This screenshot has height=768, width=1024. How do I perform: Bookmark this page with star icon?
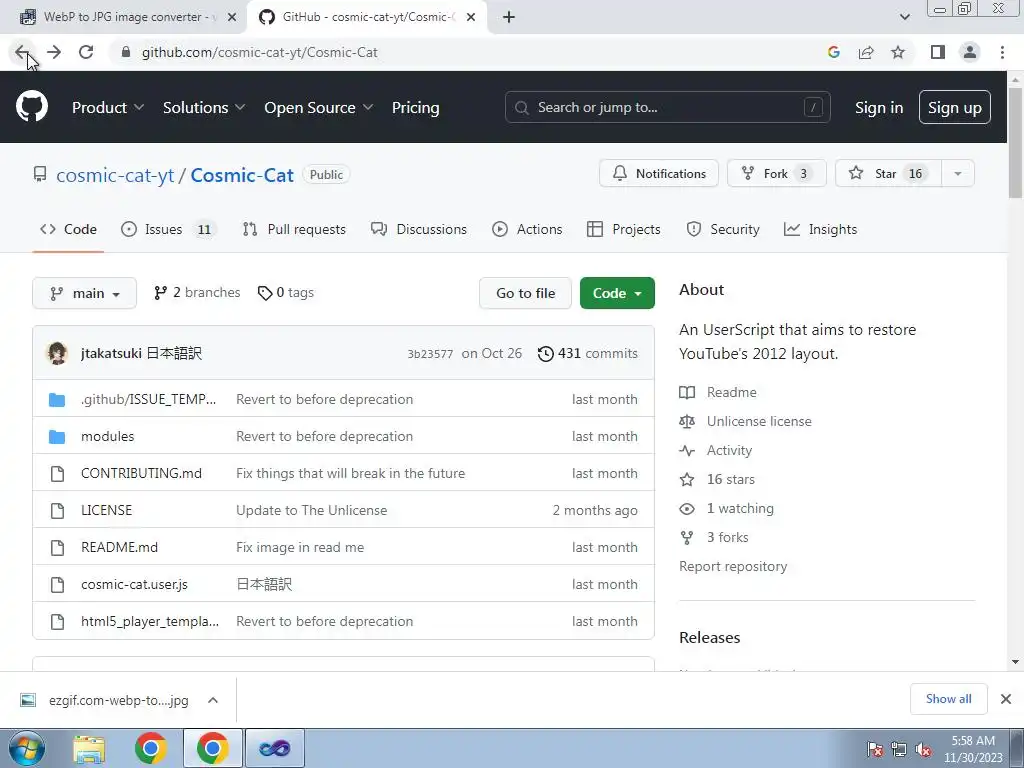898,52
